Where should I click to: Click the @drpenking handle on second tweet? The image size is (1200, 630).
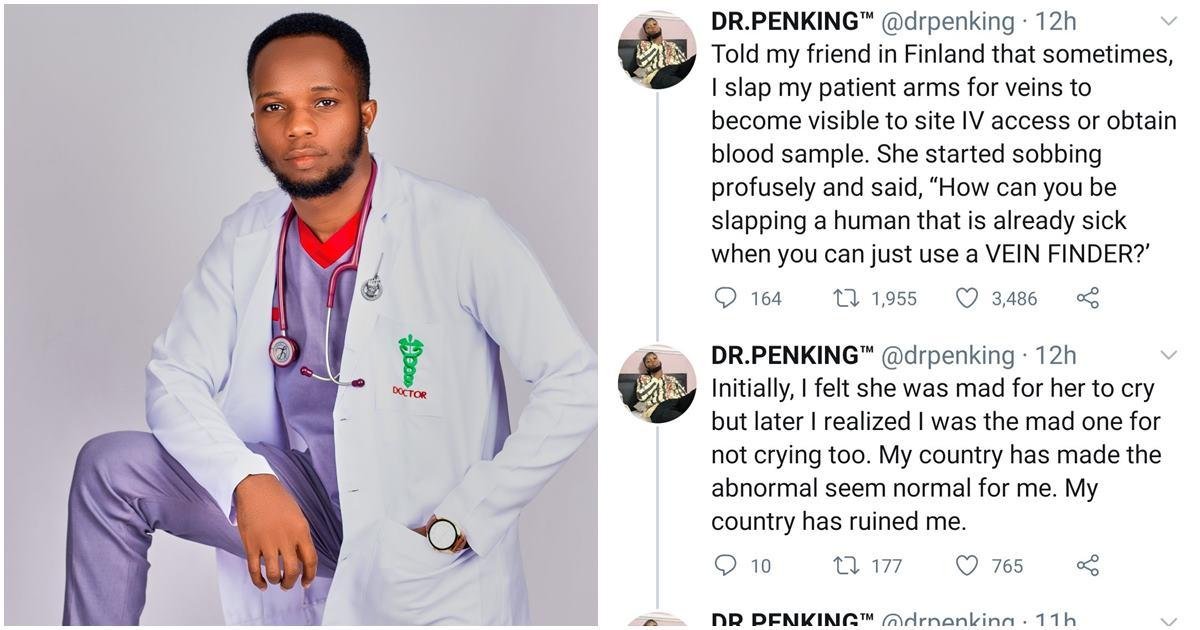pos(946,355)
